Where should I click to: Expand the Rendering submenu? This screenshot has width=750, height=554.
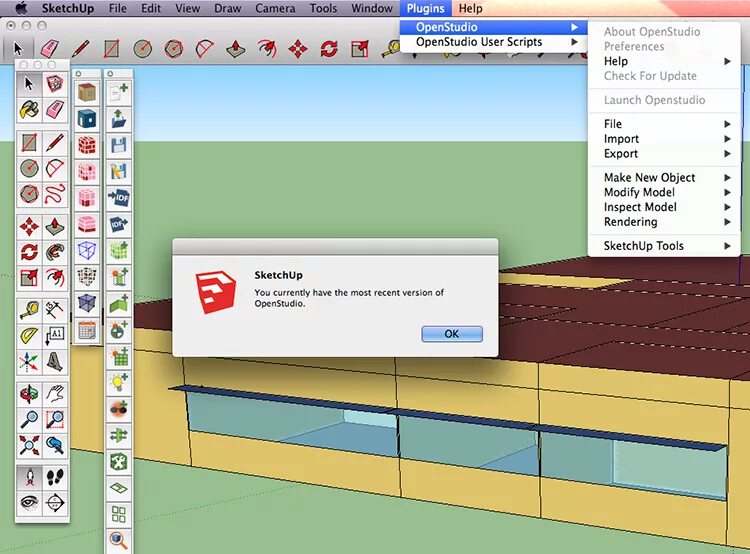(664, 222)
